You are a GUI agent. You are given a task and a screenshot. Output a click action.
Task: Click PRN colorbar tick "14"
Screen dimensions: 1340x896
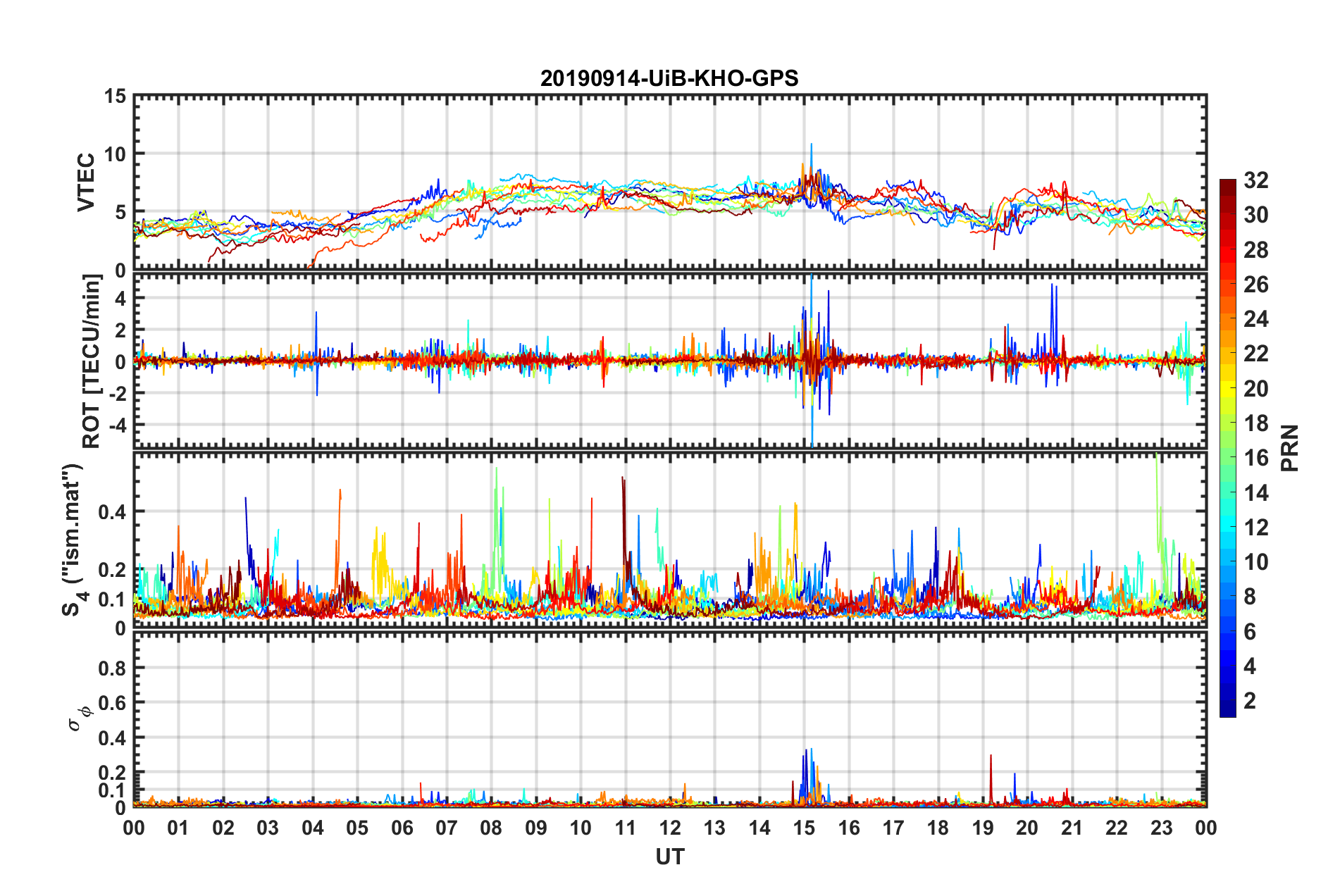pos(1255,493)
